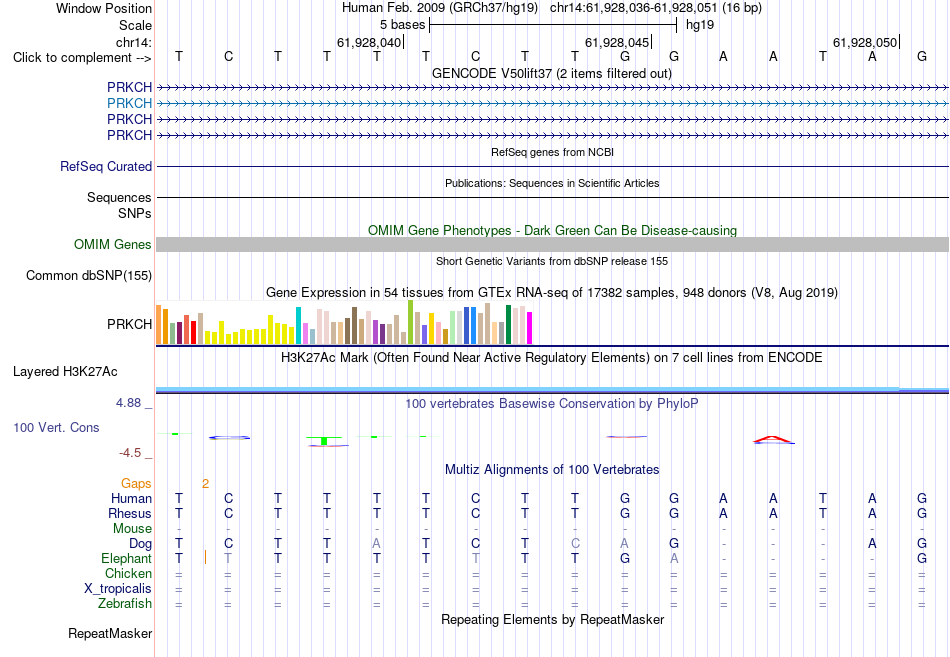Click the 'GENCODE V50lift37 (2 items filtered out)' title

click(552, 73)
